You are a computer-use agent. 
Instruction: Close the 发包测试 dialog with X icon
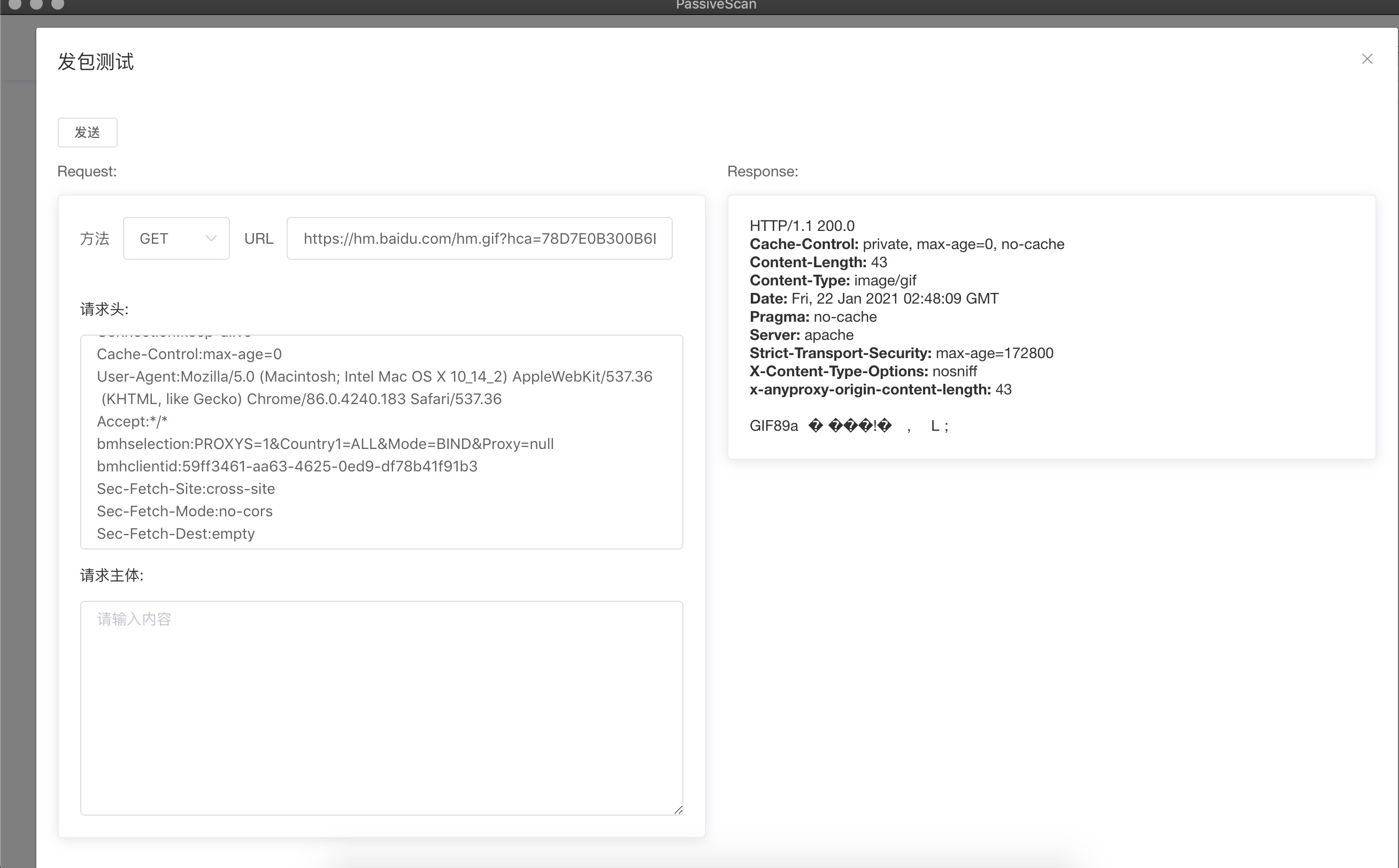tap(1367, 59)
